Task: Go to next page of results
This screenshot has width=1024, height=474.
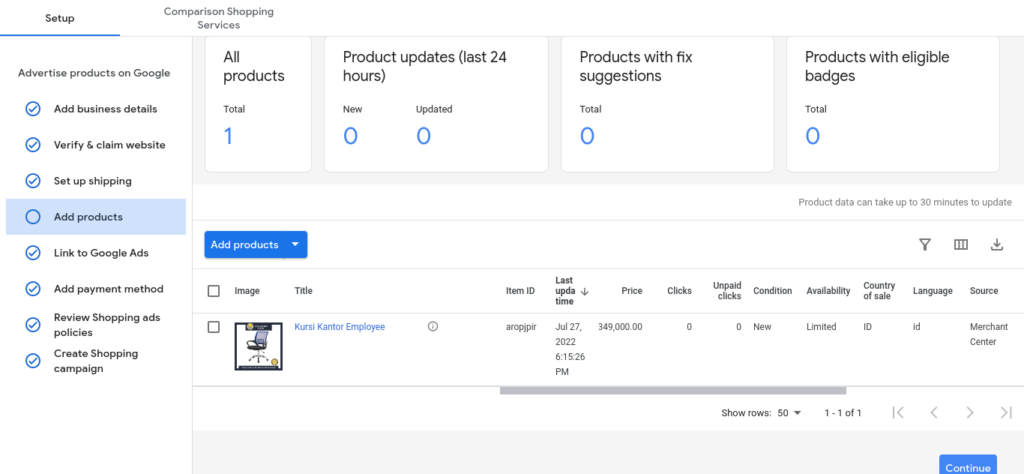Action: tap(970, 413)
